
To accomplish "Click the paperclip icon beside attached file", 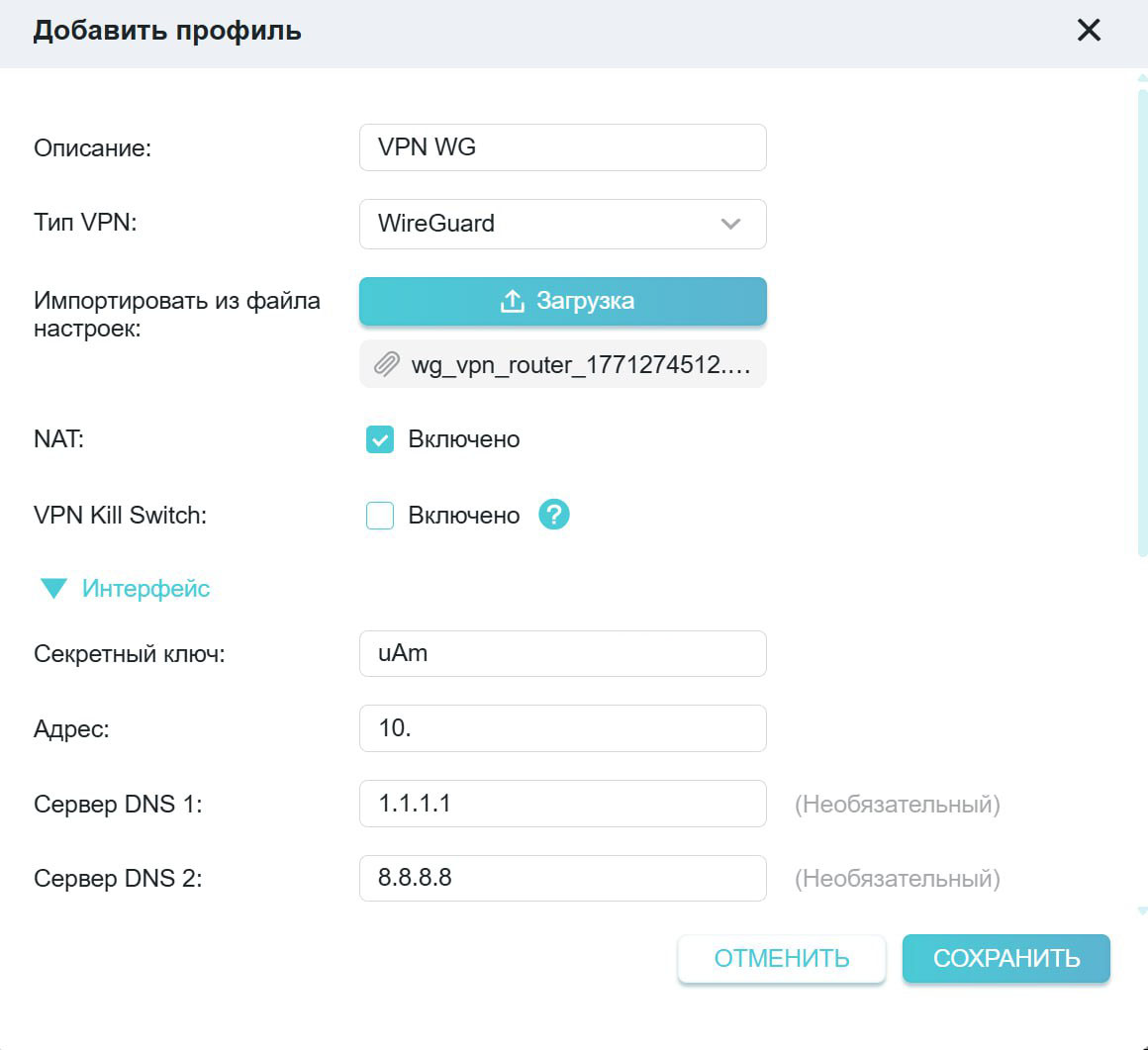I will [x=386, y=365].
